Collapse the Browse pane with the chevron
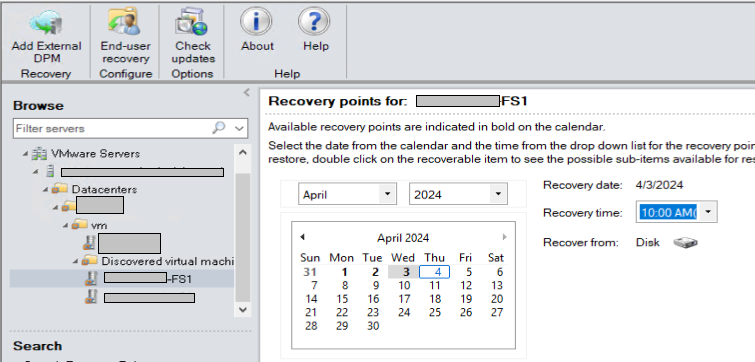Screen dimensions: 755x362 247,92
